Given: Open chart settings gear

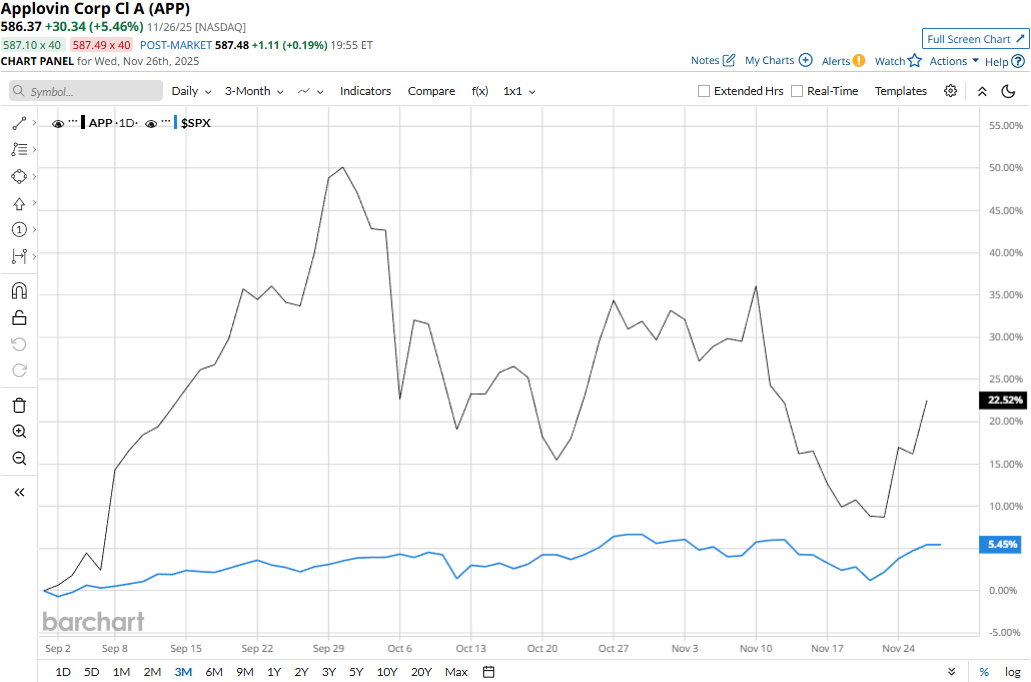Looking at the screenshot, I should [950, 91].
